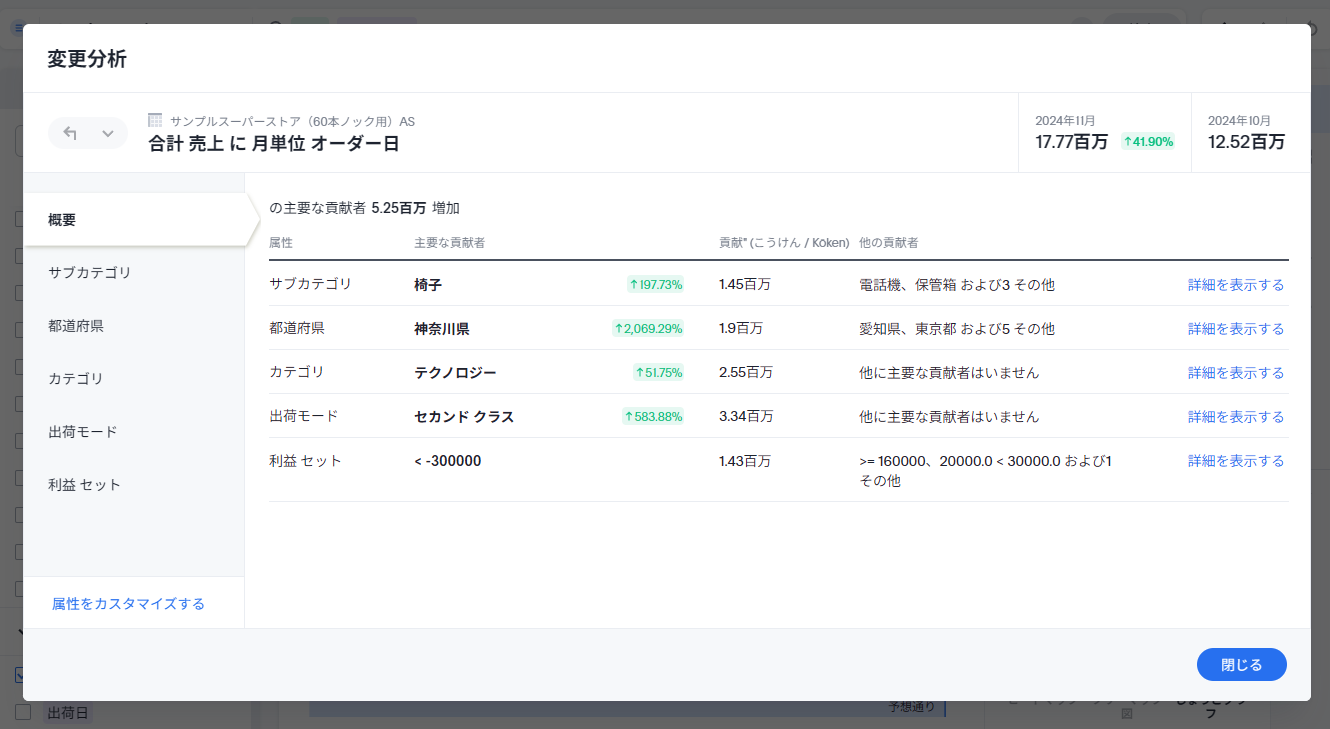Click the 197.73% up-arrow badge for 椅子
The height and width of the screenshot is (729, 1330).
pyautogui.click(x=655, y=285)
